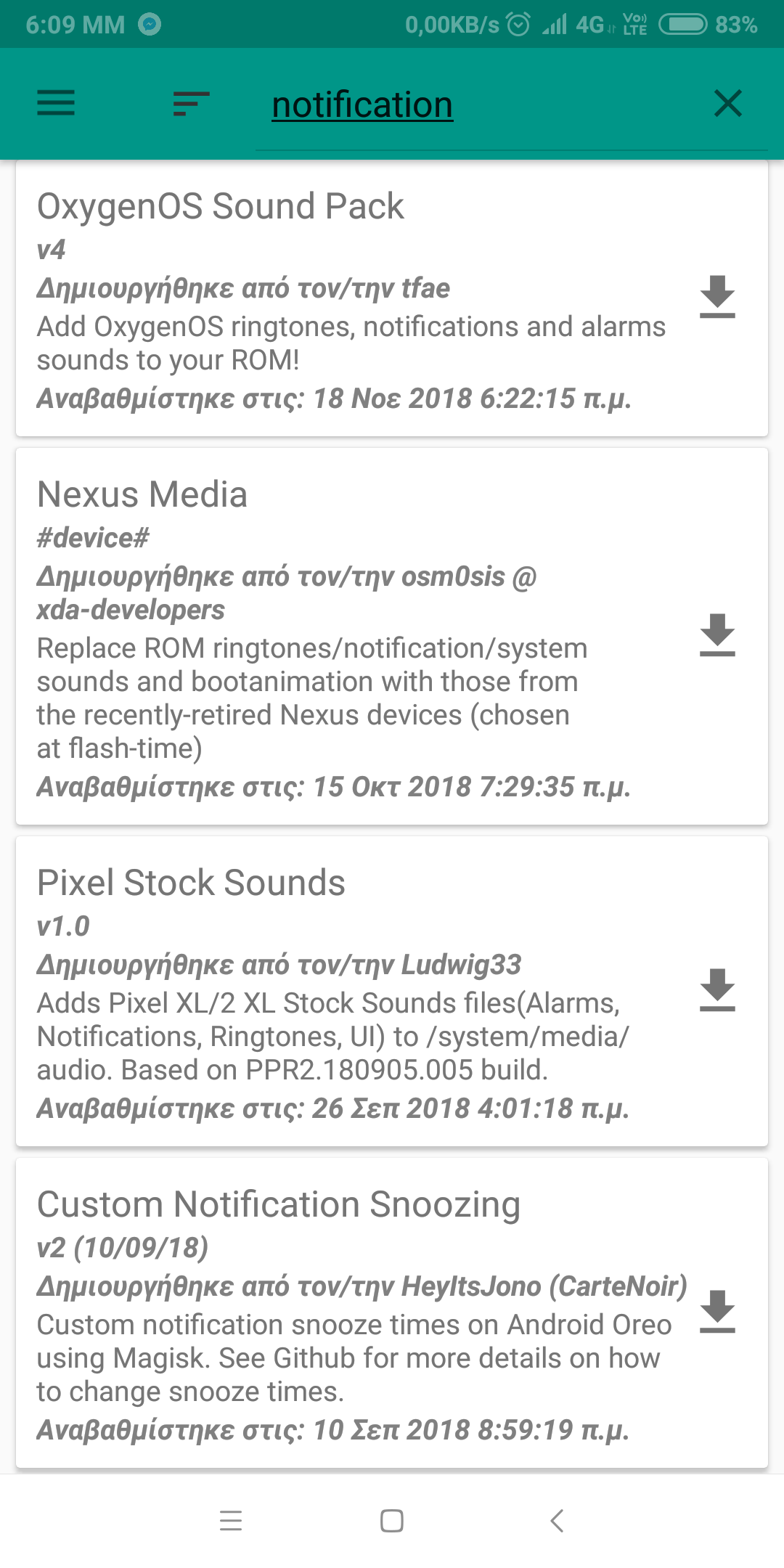Download the Pixel Stock Sounds module

pos(717,989)
